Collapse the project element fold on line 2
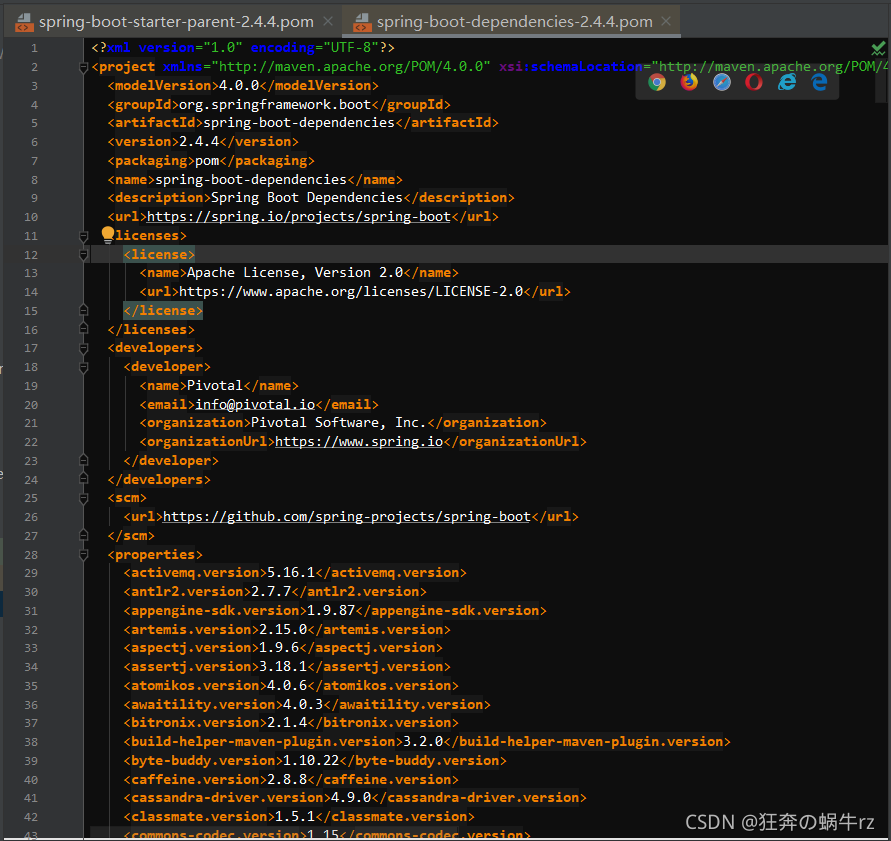The height and width of the screenshot is (841, 891). coord(84,68)
